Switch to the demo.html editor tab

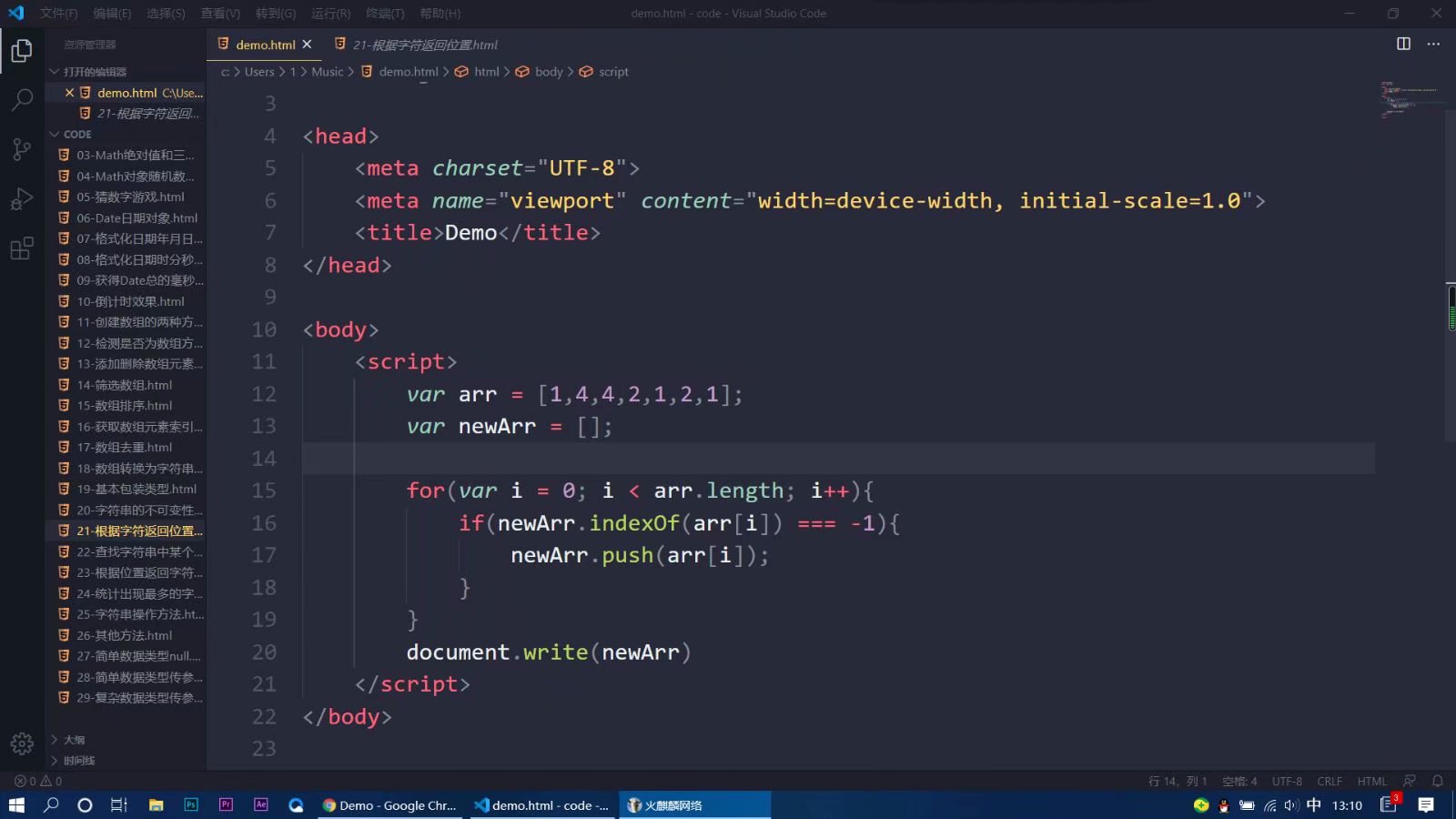pyautogui.click(x=265, y=44)
